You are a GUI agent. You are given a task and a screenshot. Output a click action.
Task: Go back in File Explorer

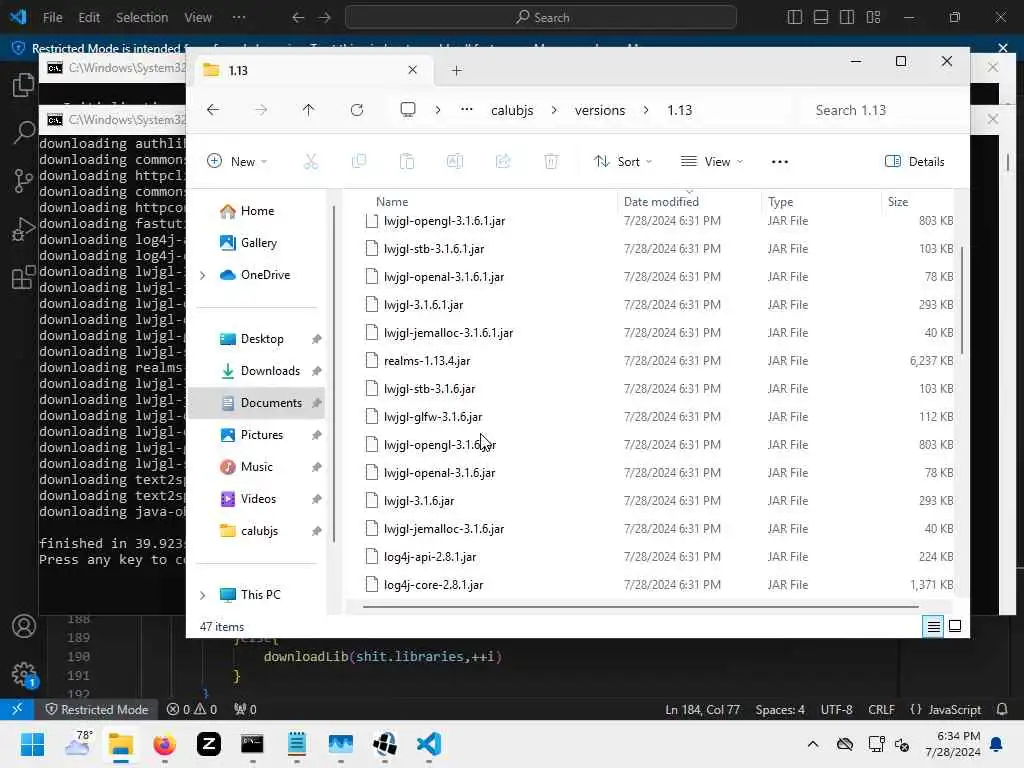tap(213, 110)
